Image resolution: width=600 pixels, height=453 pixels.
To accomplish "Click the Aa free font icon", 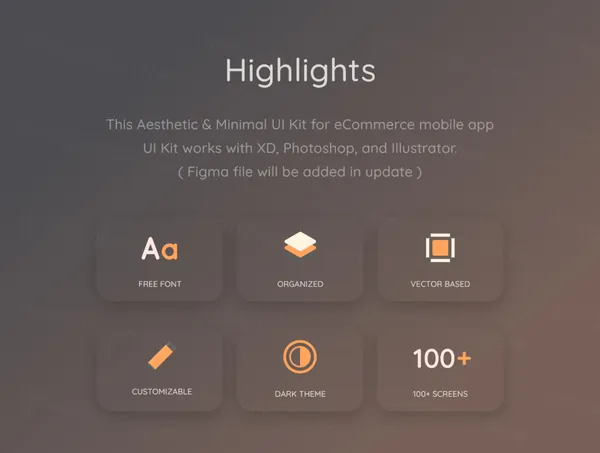I will click(x=160, y=249).
